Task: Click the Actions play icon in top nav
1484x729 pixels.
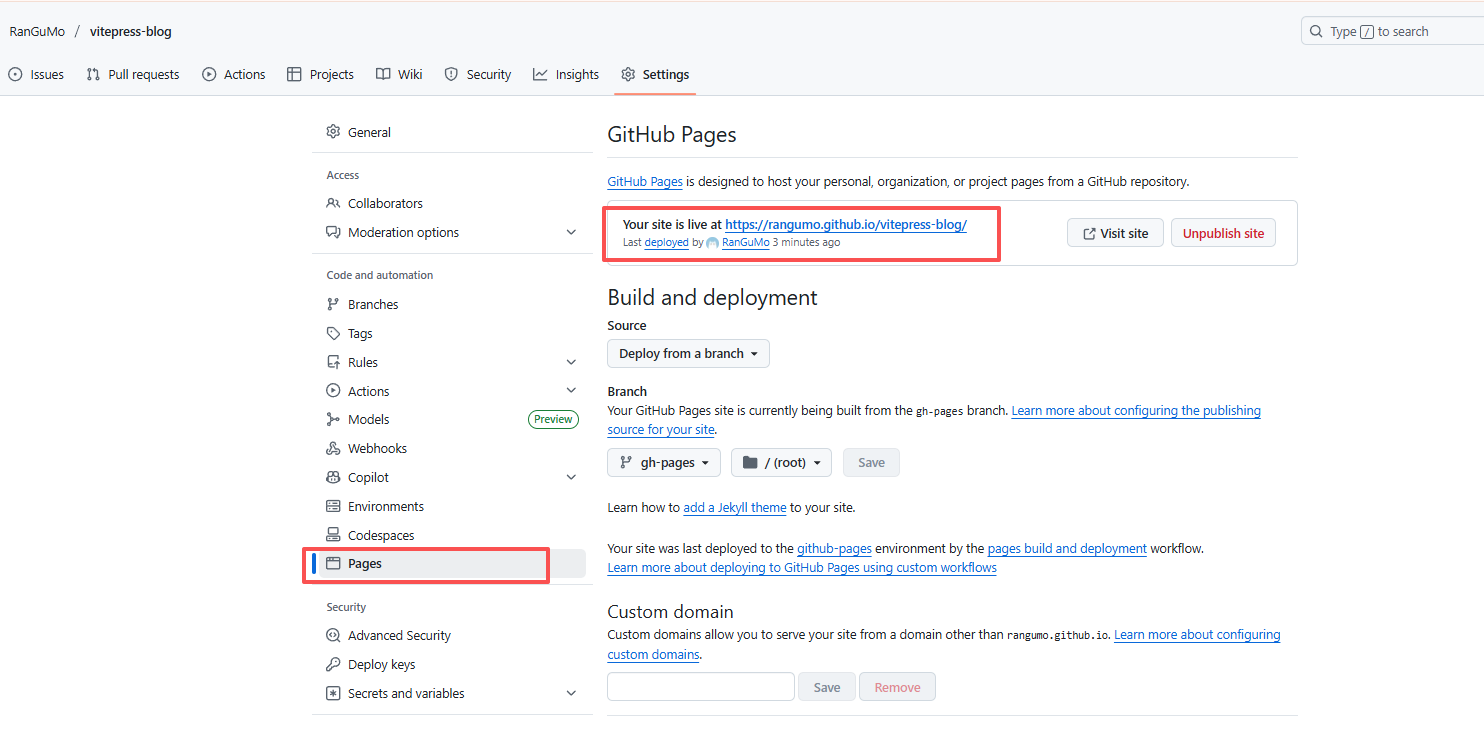Action: 209,74
